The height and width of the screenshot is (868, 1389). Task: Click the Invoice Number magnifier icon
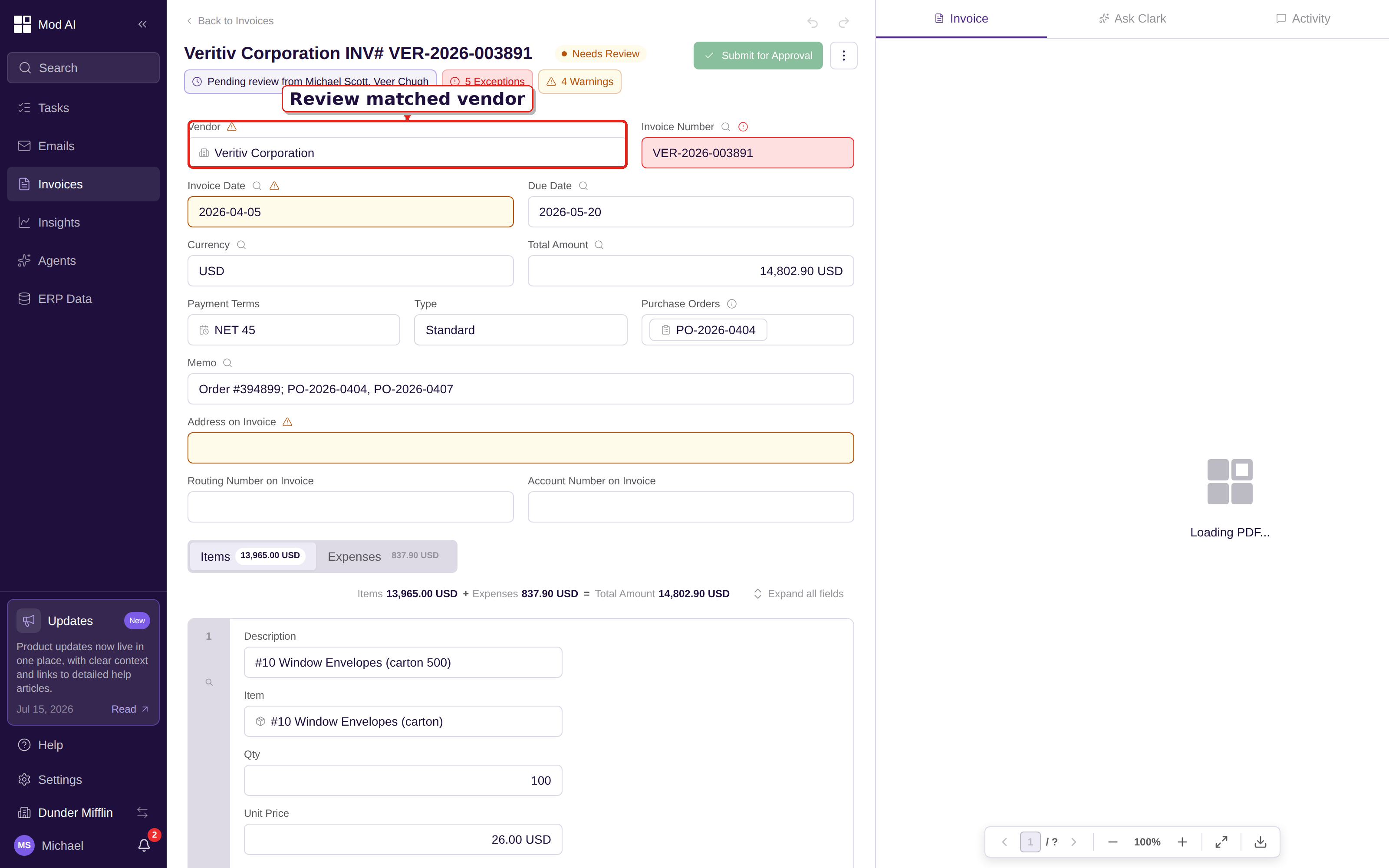(725, 127)
